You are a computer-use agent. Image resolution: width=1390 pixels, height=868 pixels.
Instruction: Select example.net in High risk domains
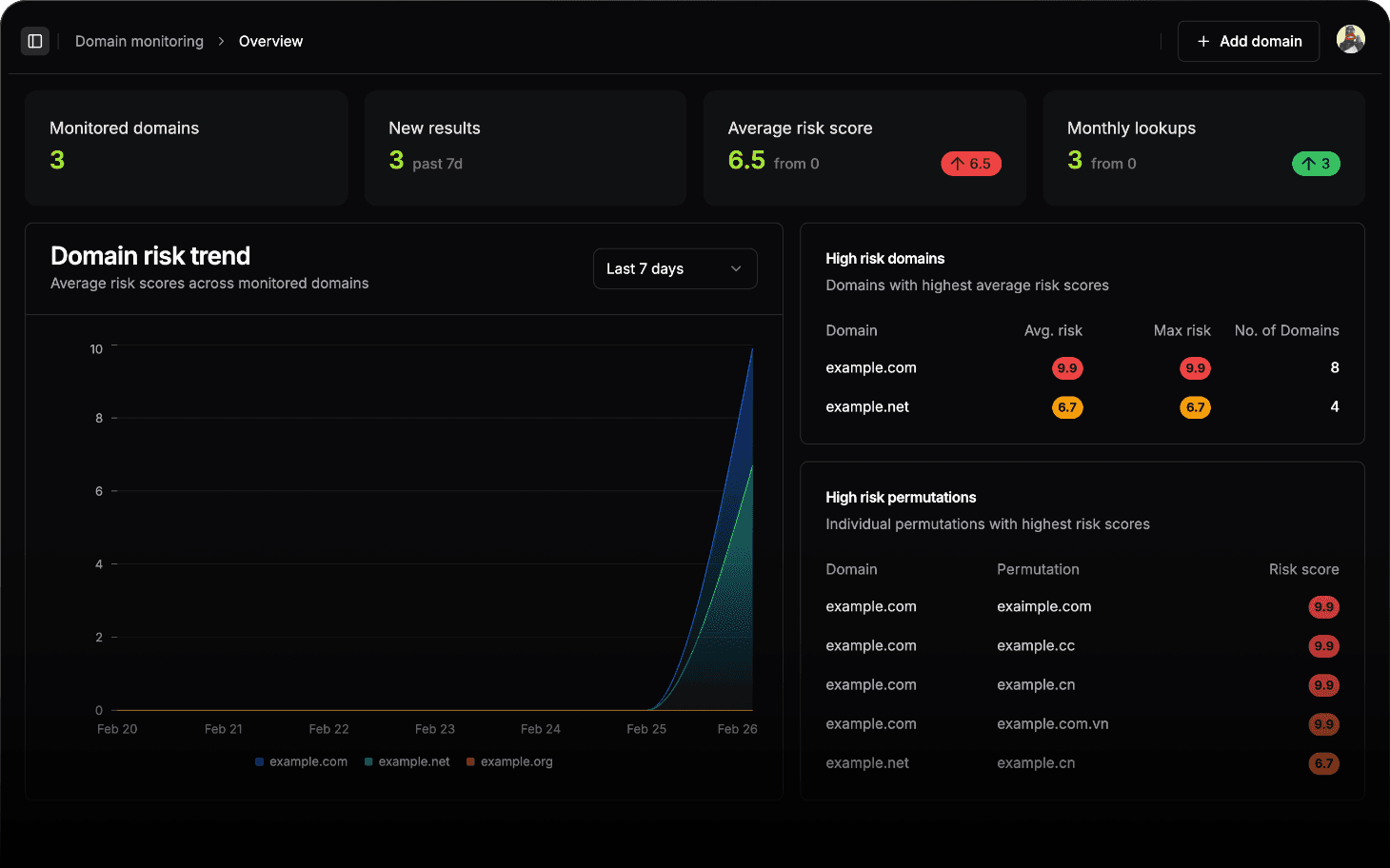point(867,406)
